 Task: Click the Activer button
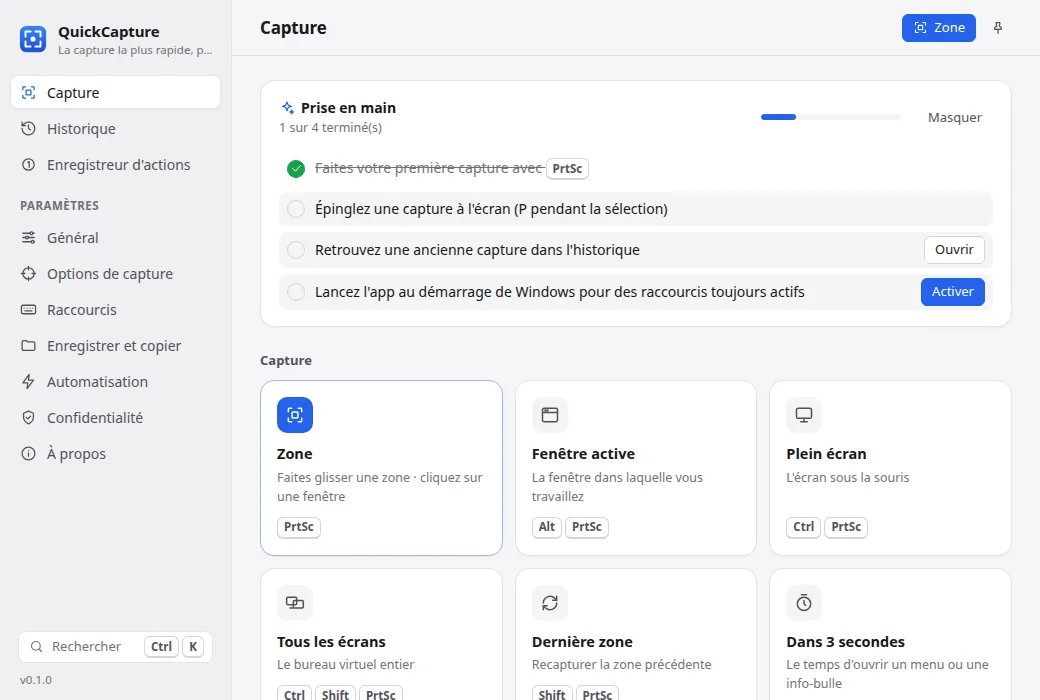point(952,292)
